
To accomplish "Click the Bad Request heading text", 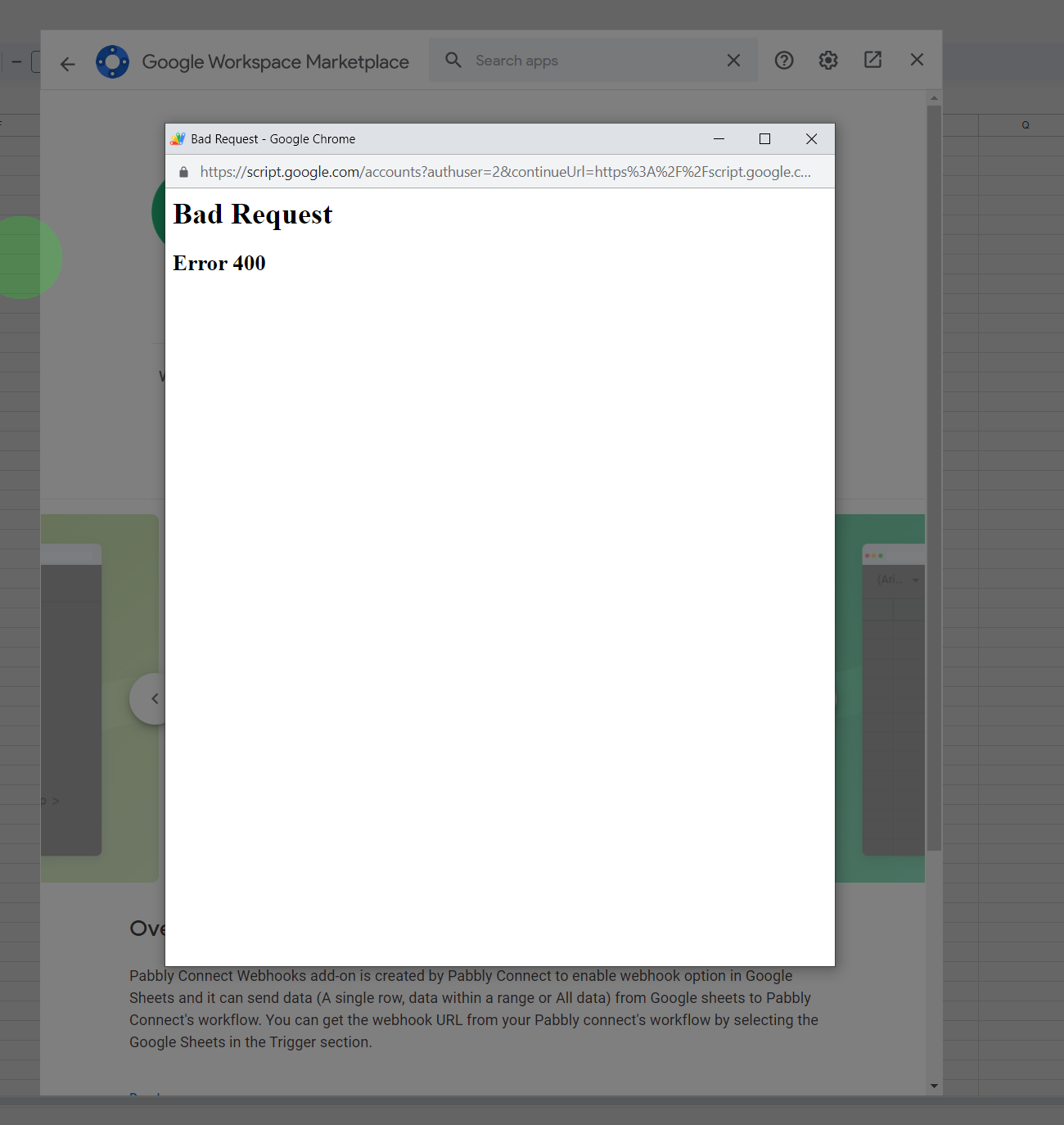I will [x=253, y=215].
